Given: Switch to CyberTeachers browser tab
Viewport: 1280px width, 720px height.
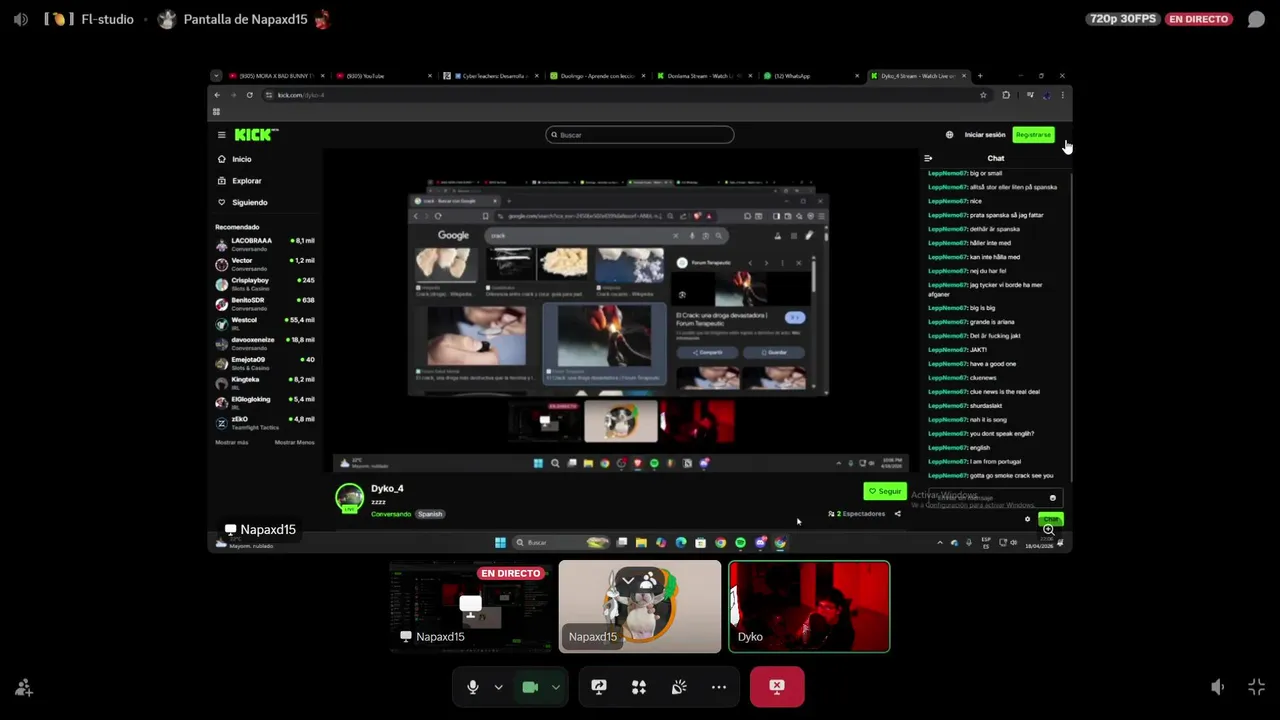Looking at the screenshot, I should tap(491, 76).
